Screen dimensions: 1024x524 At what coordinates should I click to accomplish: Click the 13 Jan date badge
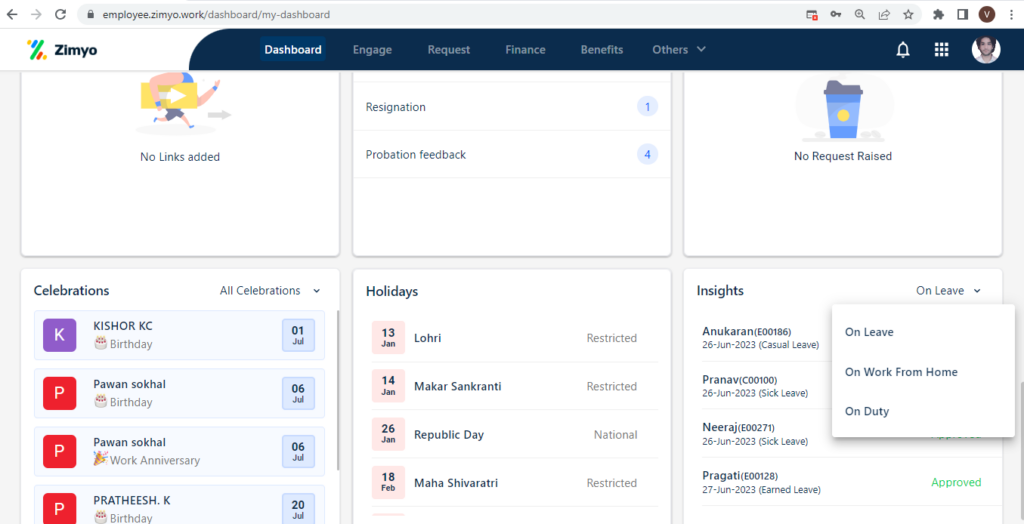coord(388,338)
